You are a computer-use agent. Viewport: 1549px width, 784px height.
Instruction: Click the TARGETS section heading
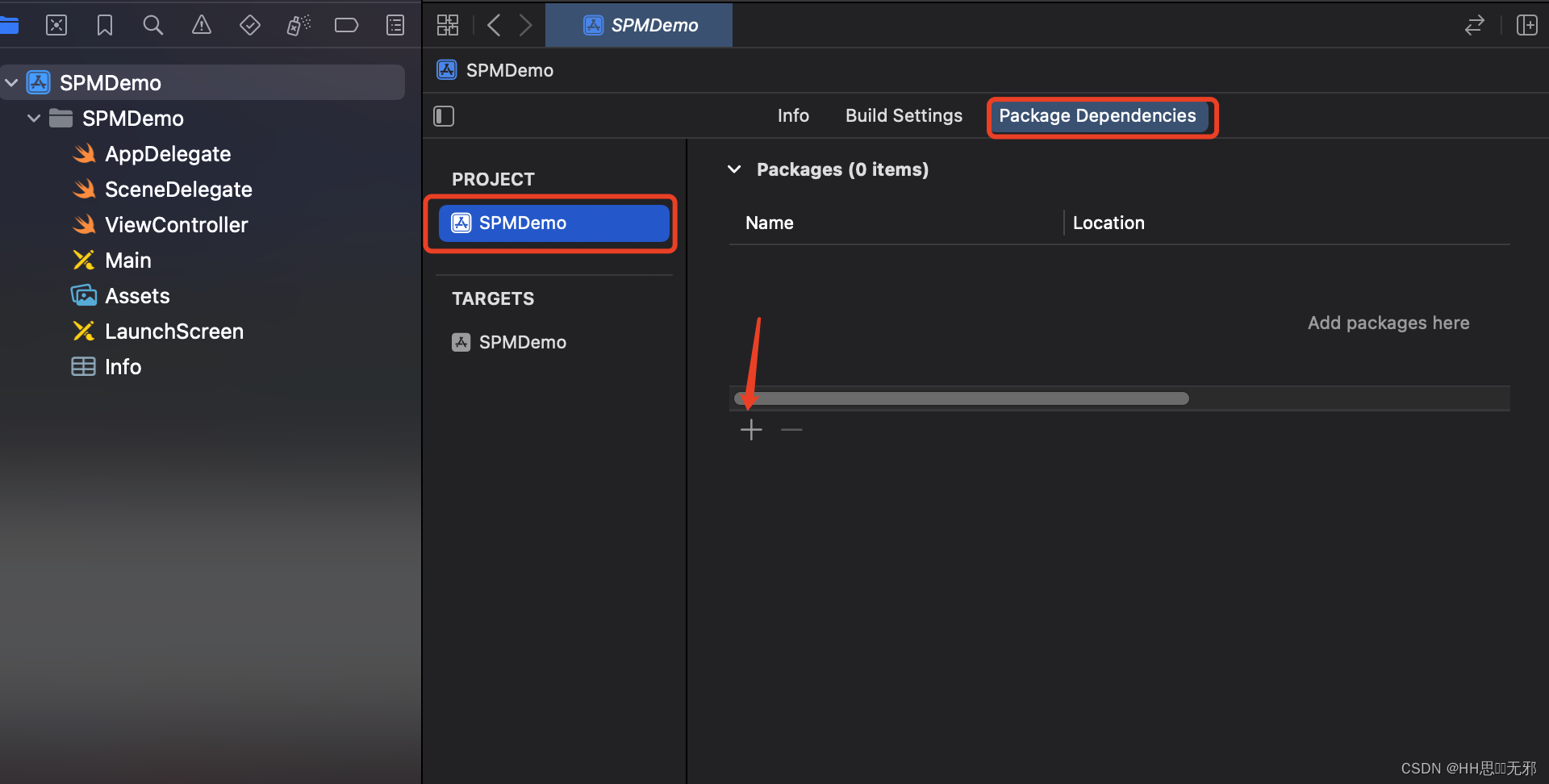pos(493,298)
